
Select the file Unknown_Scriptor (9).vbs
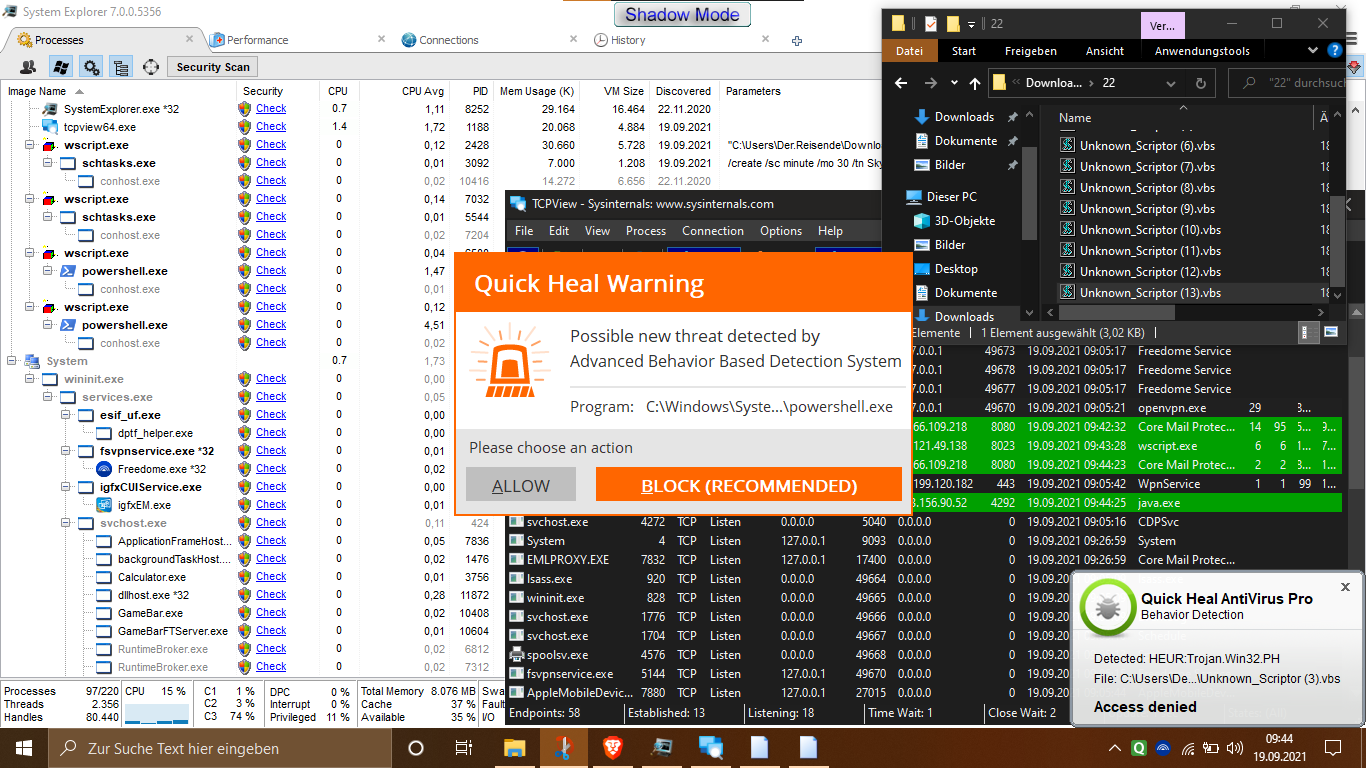point(1147,209)
